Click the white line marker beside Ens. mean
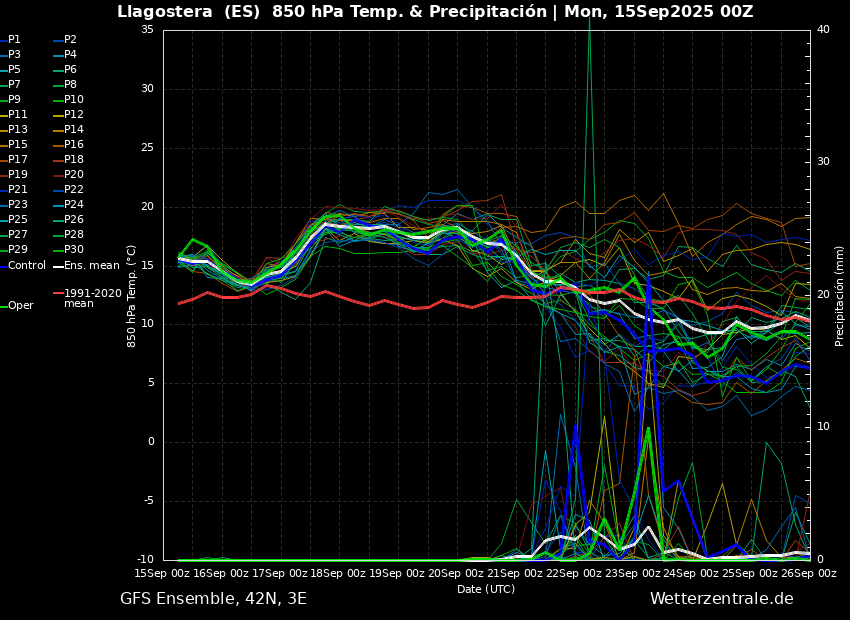Screen dimensions: 850x620 pos(58,266)
